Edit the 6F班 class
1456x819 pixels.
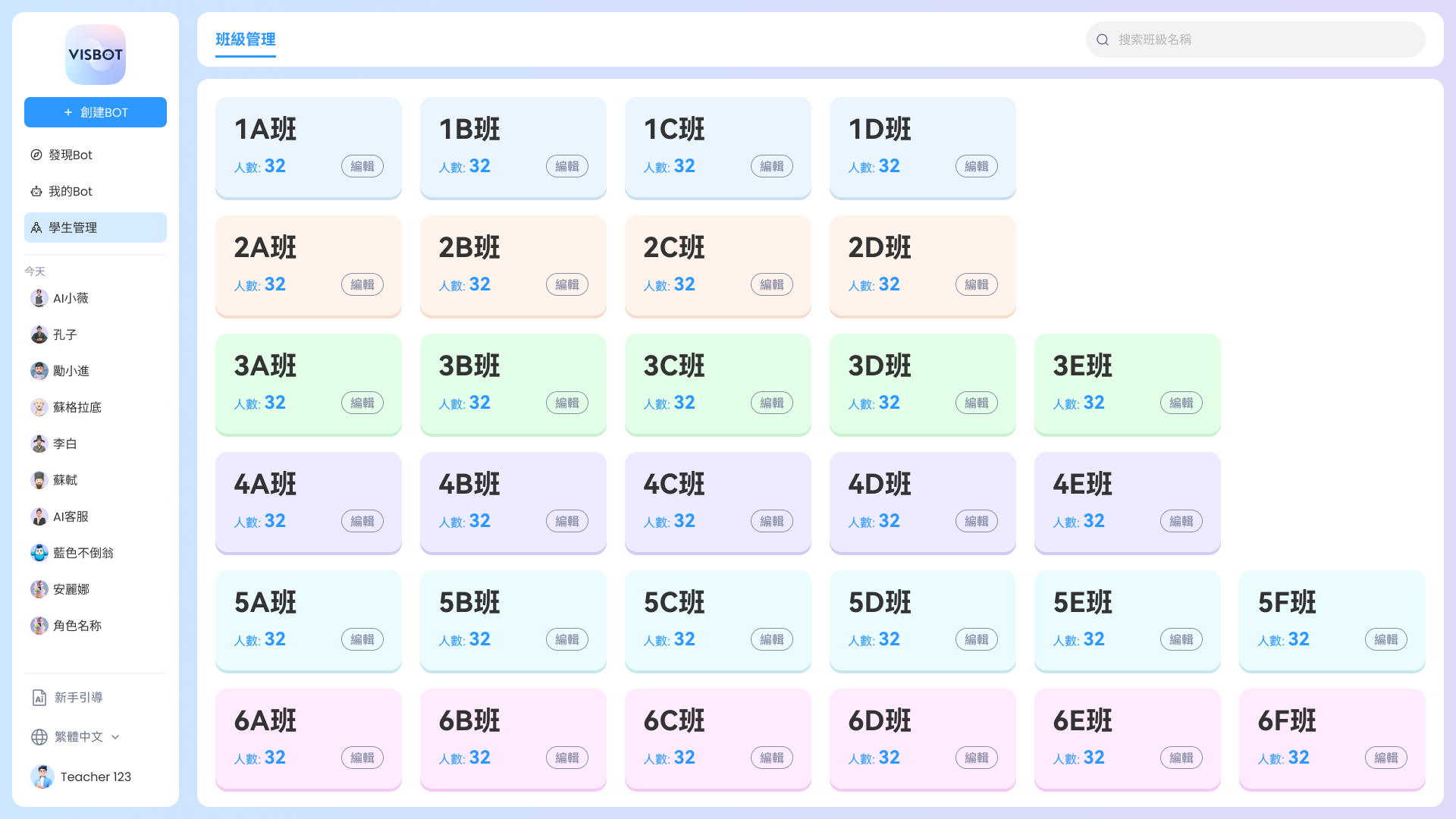(1386, 758)
